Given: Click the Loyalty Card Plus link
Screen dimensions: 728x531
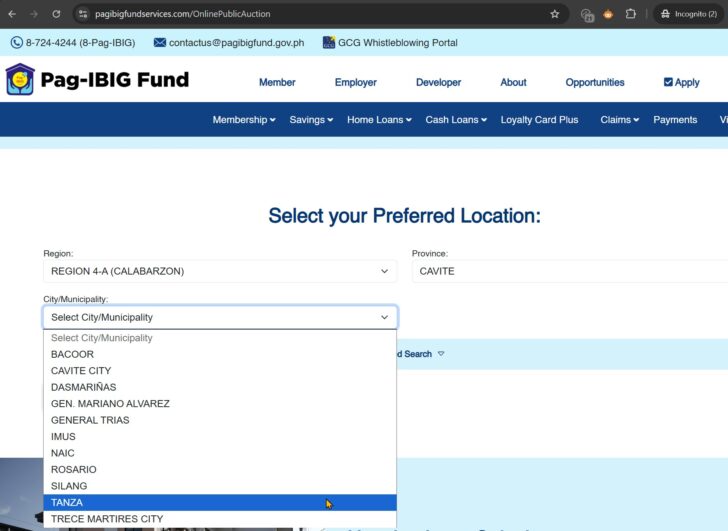Looking at the screenshot, I should [x=539, y=120].
